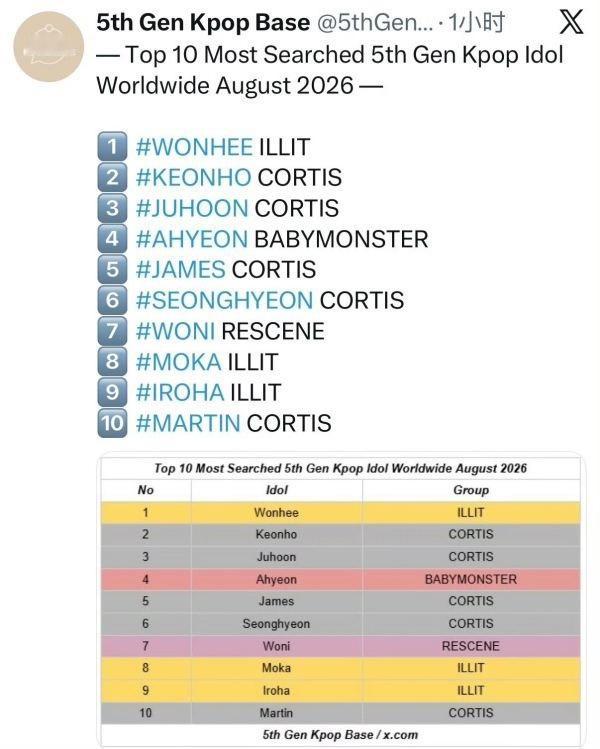
Task: Open the attached ranking table image
Action: (341, 600)
